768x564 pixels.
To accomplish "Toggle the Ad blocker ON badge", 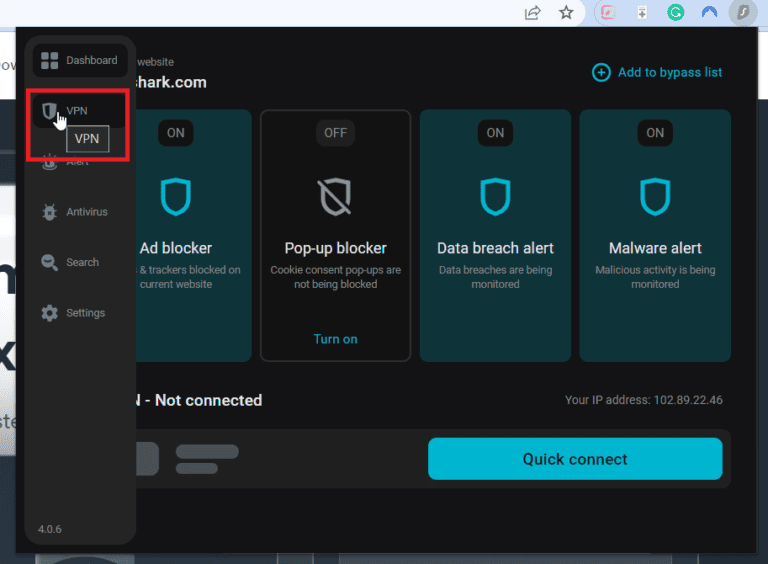I will pos(176,133).
